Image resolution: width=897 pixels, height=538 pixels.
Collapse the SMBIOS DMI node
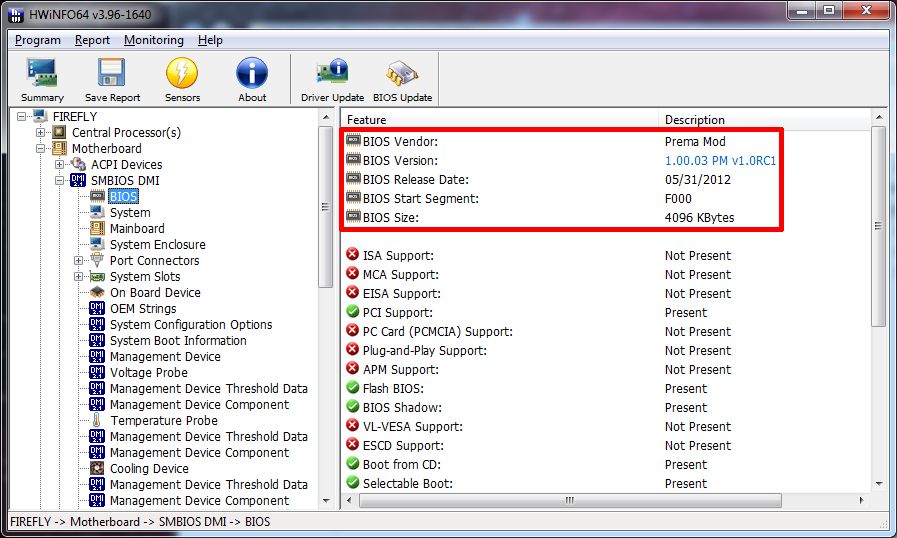pyautogui.click(x=59, y=180)
